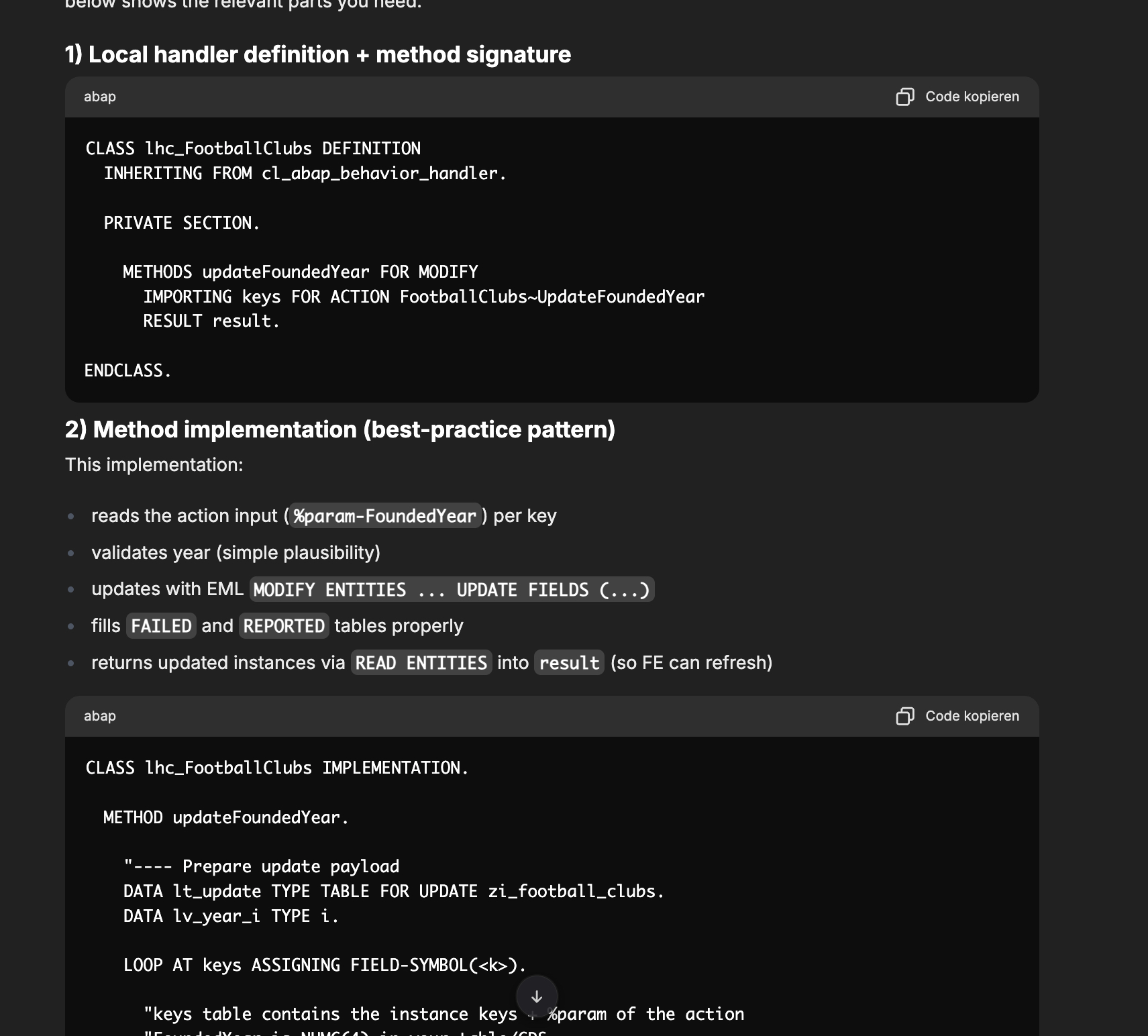Click the FAILED inline code chip
Viewport: 1148px width, 1036px height.
(x=161, y=626)
